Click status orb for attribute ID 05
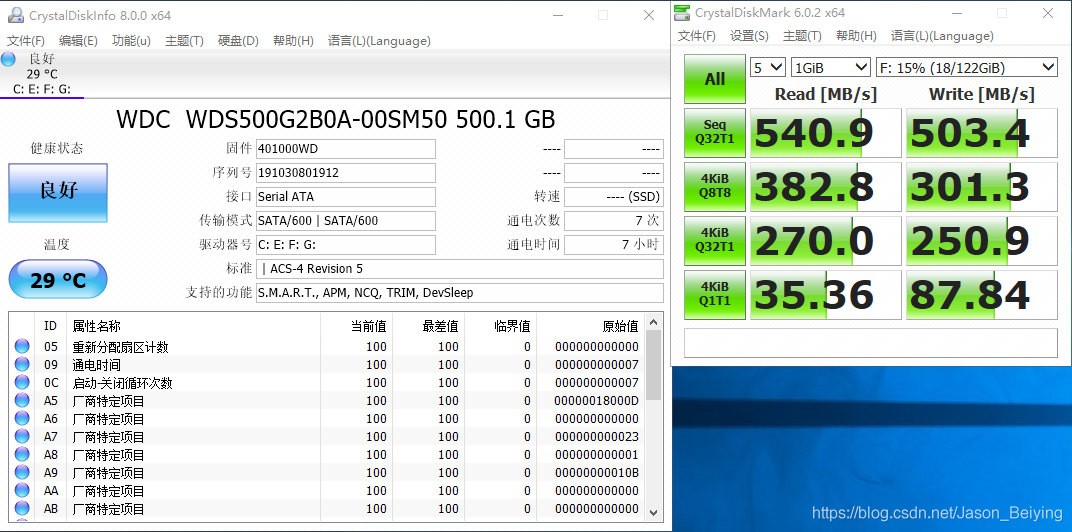Viewport: 1072px width, 532px height. point(22,347)
